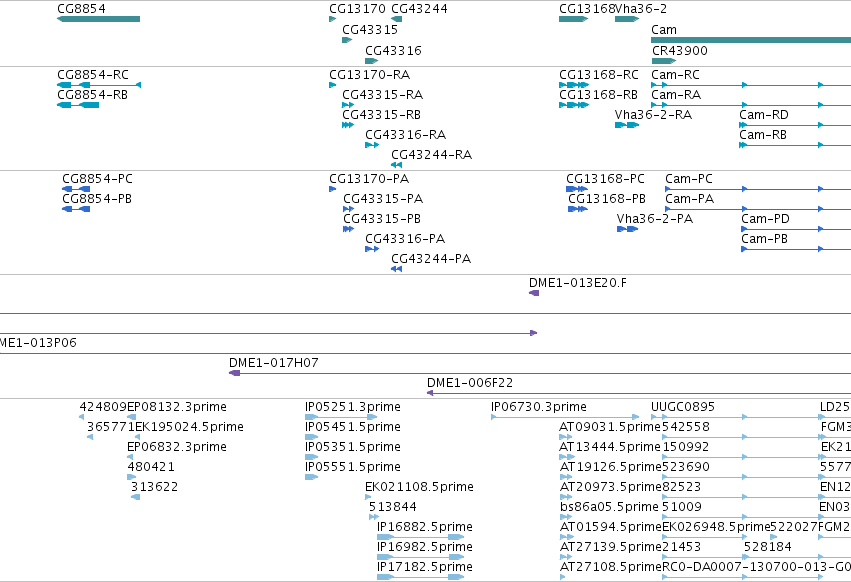Select the Cam-PB protein label
The width and height of the screenshot is (851, 582).
765,239
